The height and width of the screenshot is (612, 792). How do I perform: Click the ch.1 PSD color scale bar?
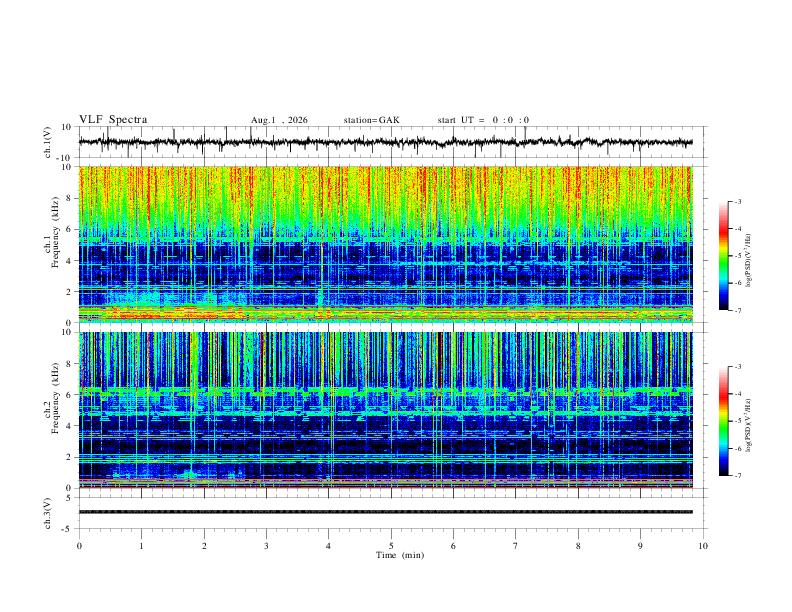[723, 256]
